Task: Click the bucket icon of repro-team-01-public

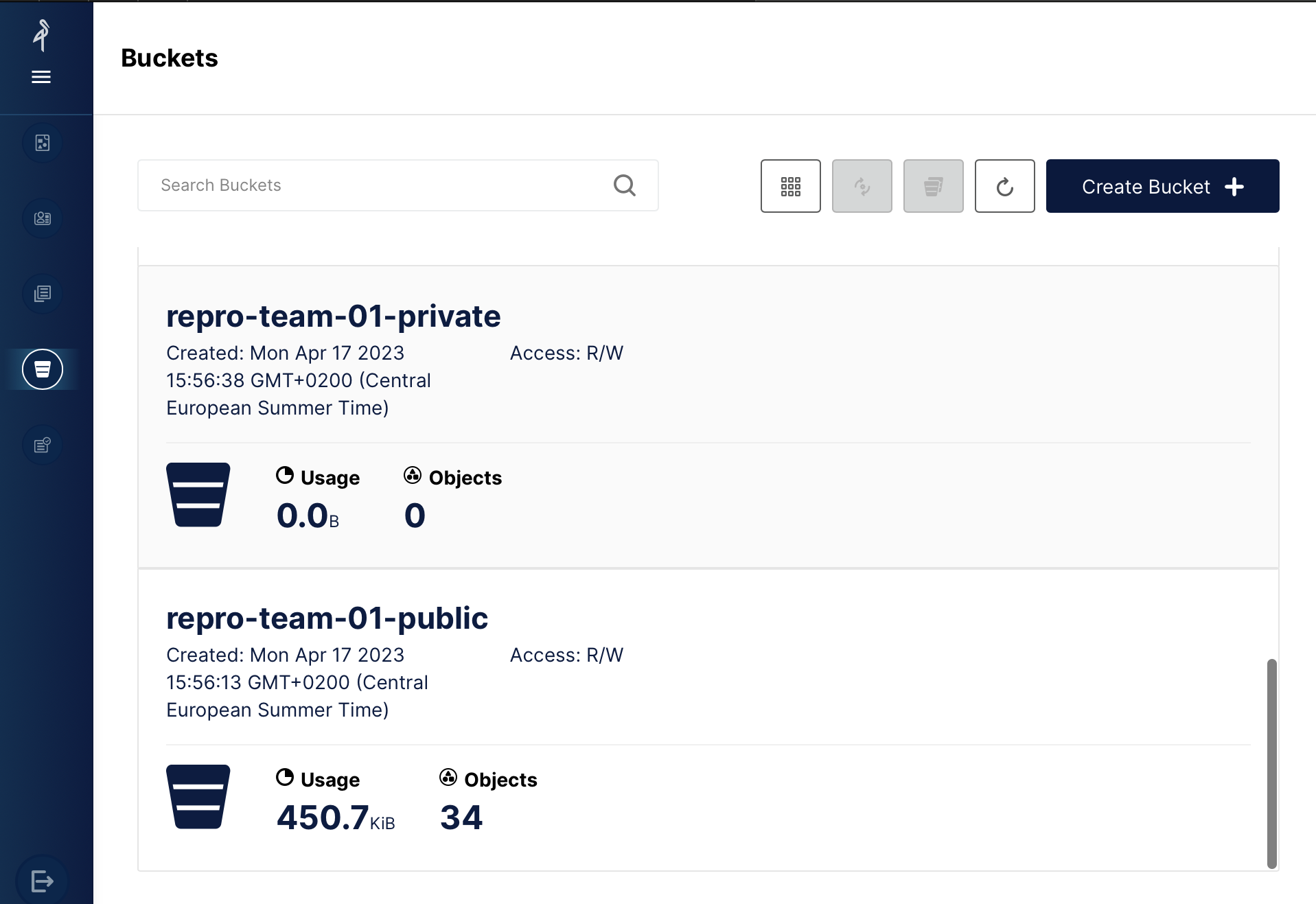Action: click(x=198, y=797)
